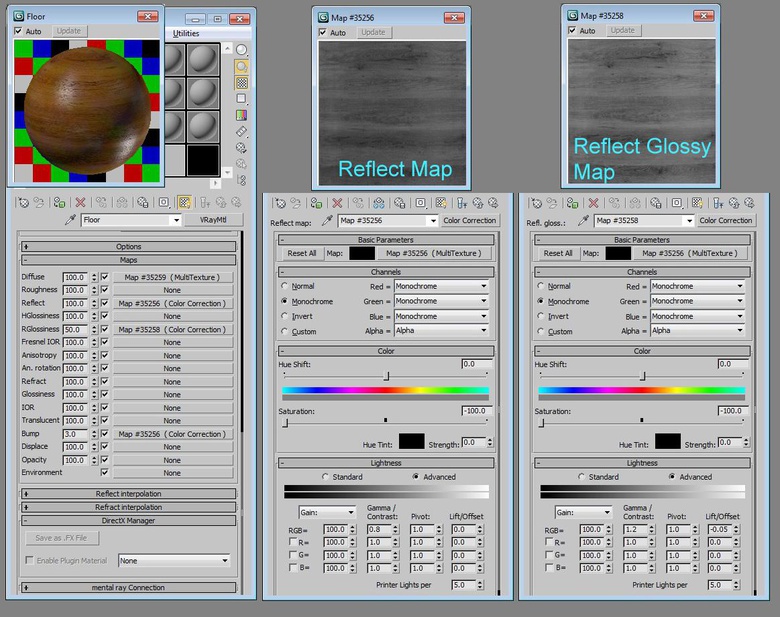Open the Utilities menu
Viewport: 780px width, 617px height.
pos(186,33)
